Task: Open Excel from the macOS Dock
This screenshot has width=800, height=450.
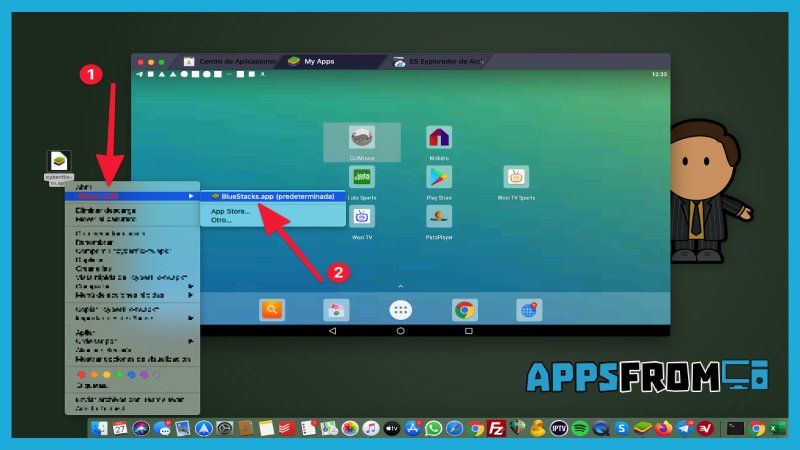Action: tap(777, 428)
